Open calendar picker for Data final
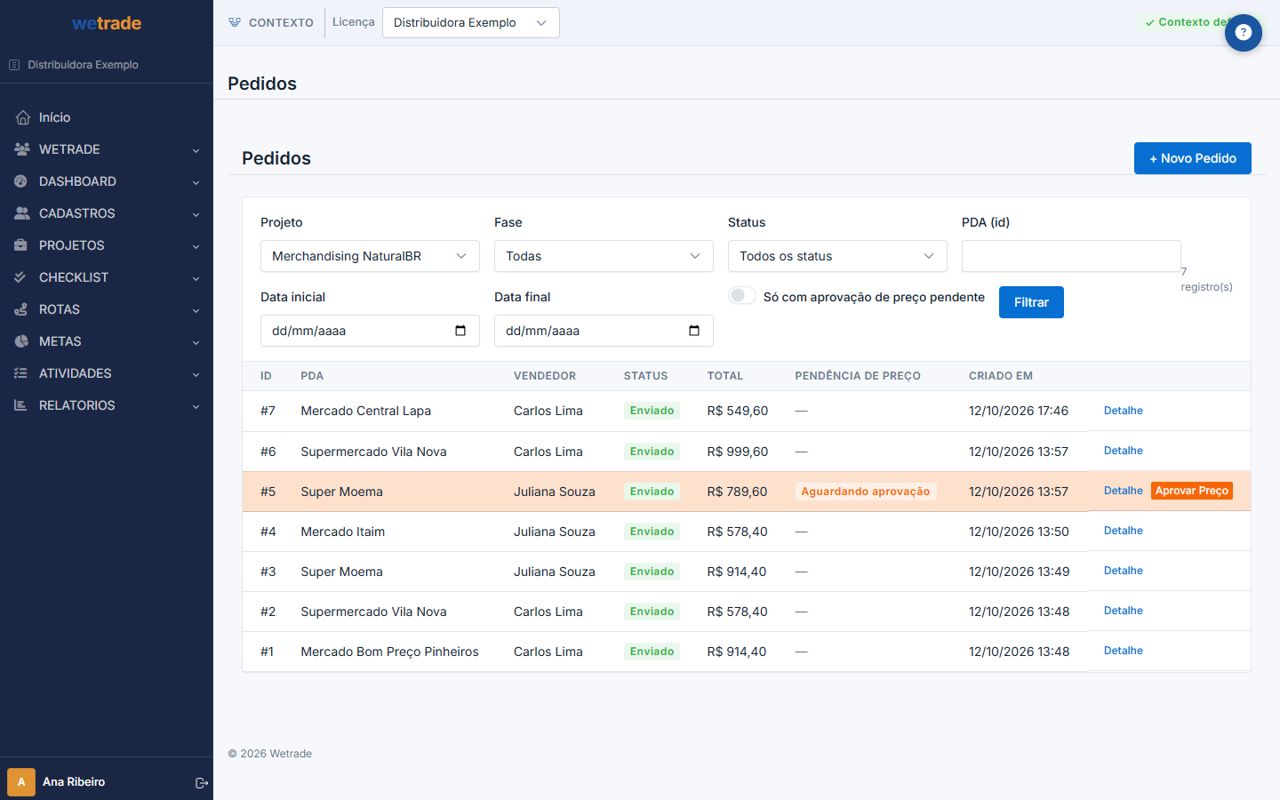Viewport: 1280px width, 800px height. (694, 331)
